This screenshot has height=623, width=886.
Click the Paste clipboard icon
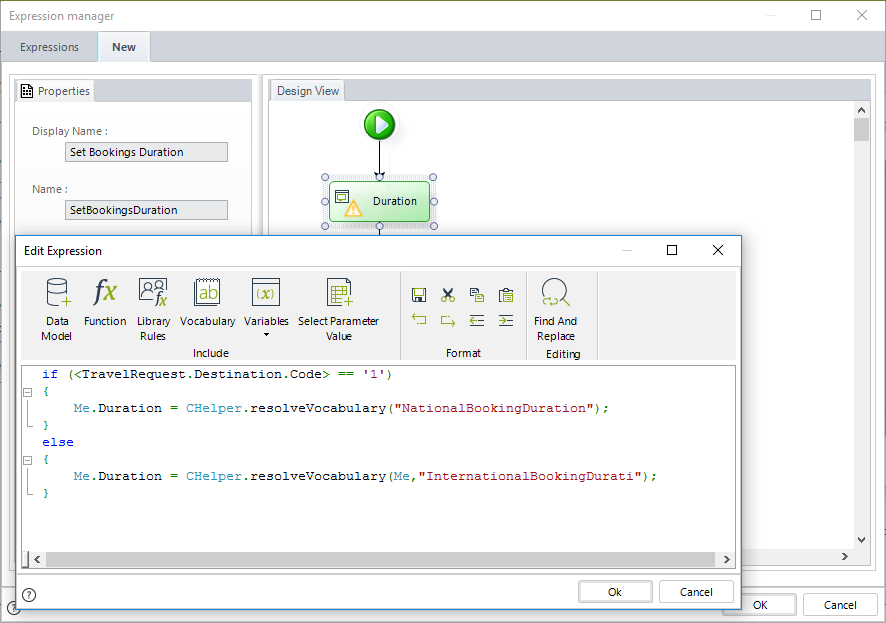click(x=506, y=295)
